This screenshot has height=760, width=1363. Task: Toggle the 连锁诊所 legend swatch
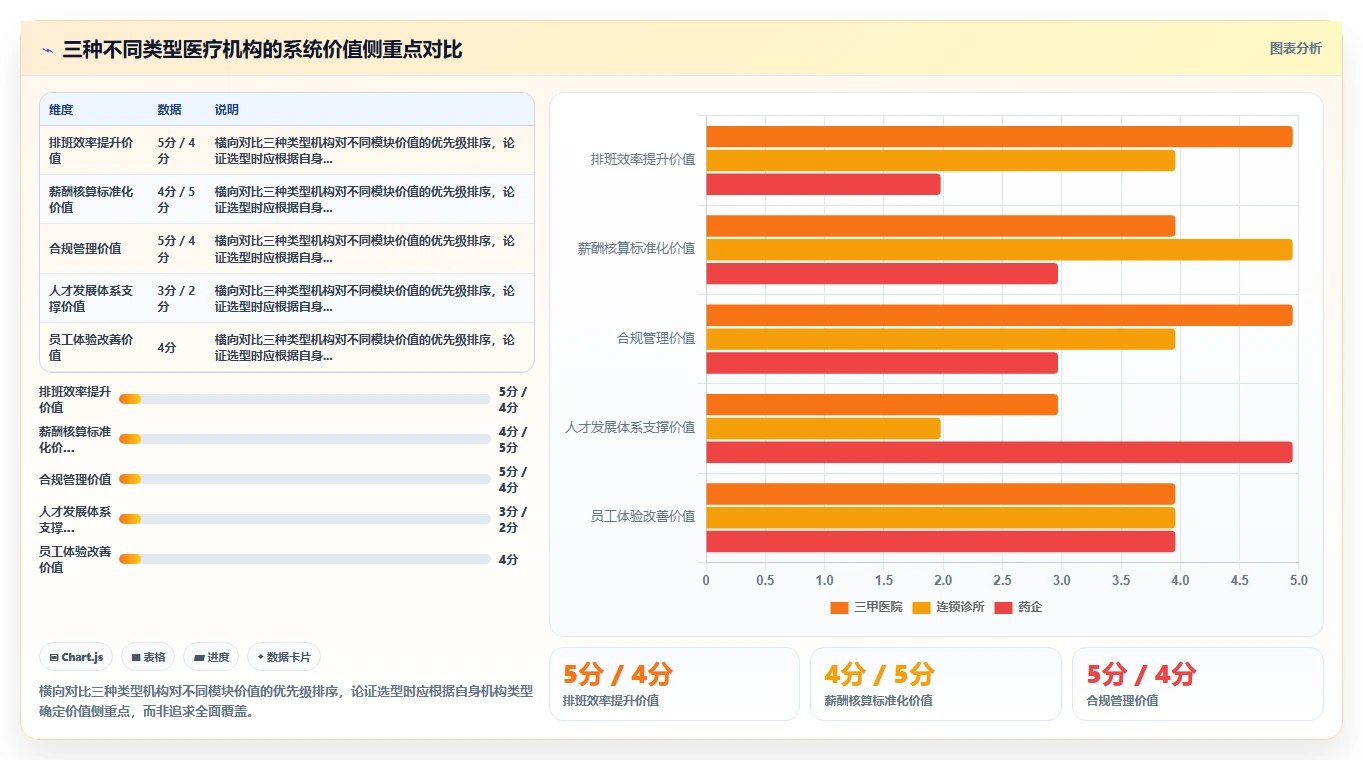point(921,607)
